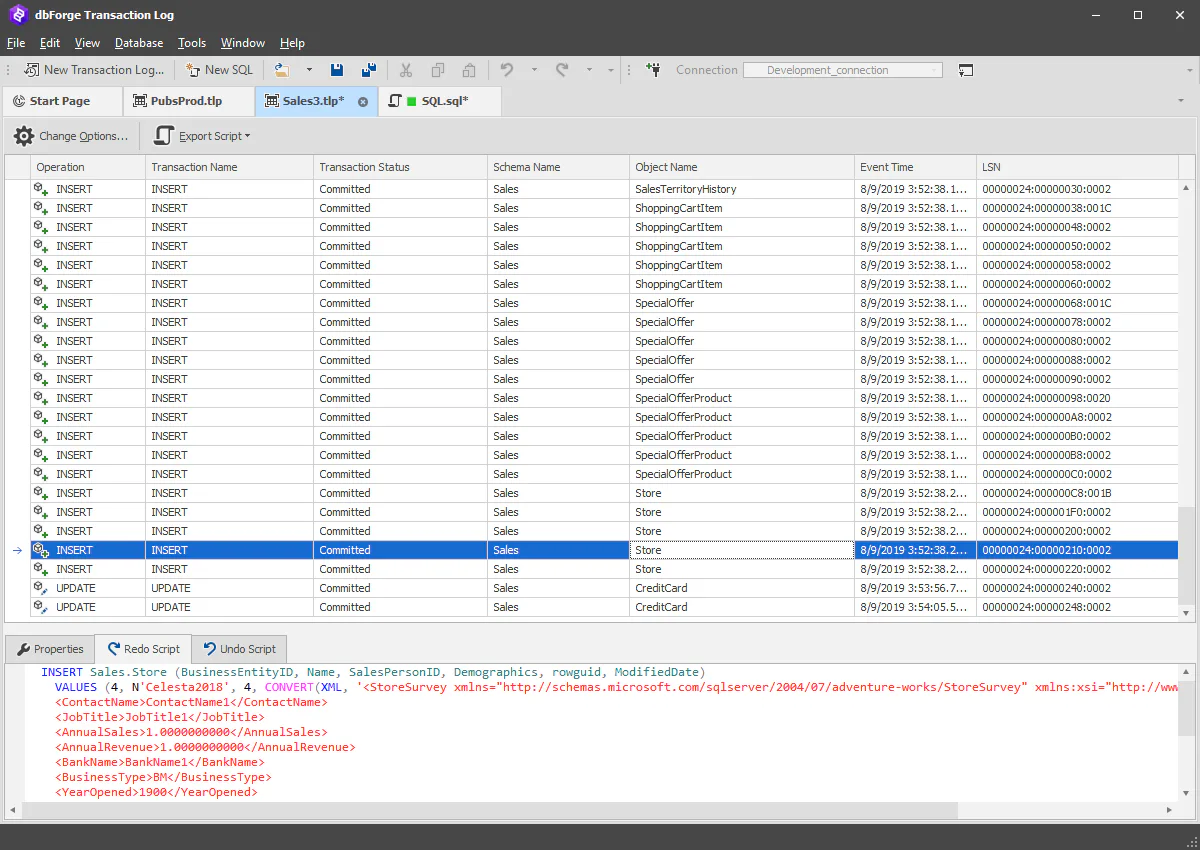Open the Database menu
The image size is (1200, 850).
139,43
